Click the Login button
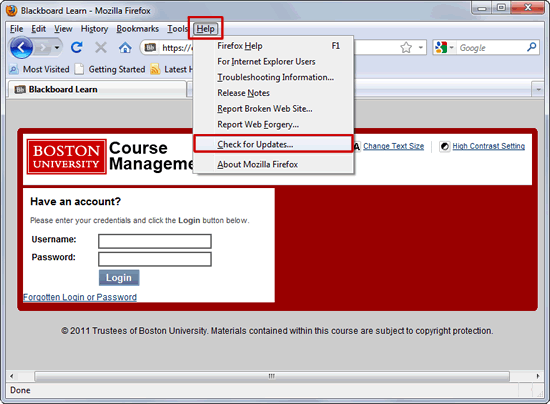The width and height of the screenshot is (550, 404). tap(119, 278)
